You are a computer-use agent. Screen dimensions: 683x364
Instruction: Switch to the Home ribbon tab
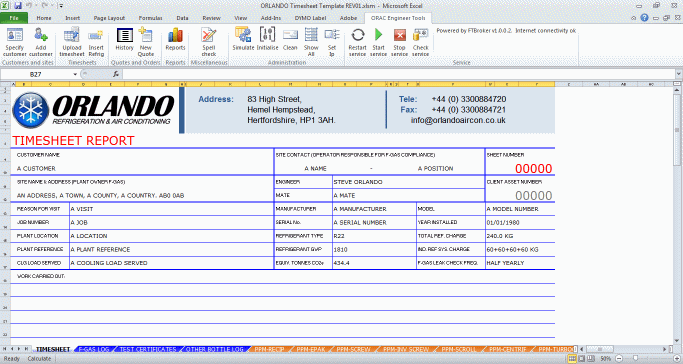click(x=44, y=18)
